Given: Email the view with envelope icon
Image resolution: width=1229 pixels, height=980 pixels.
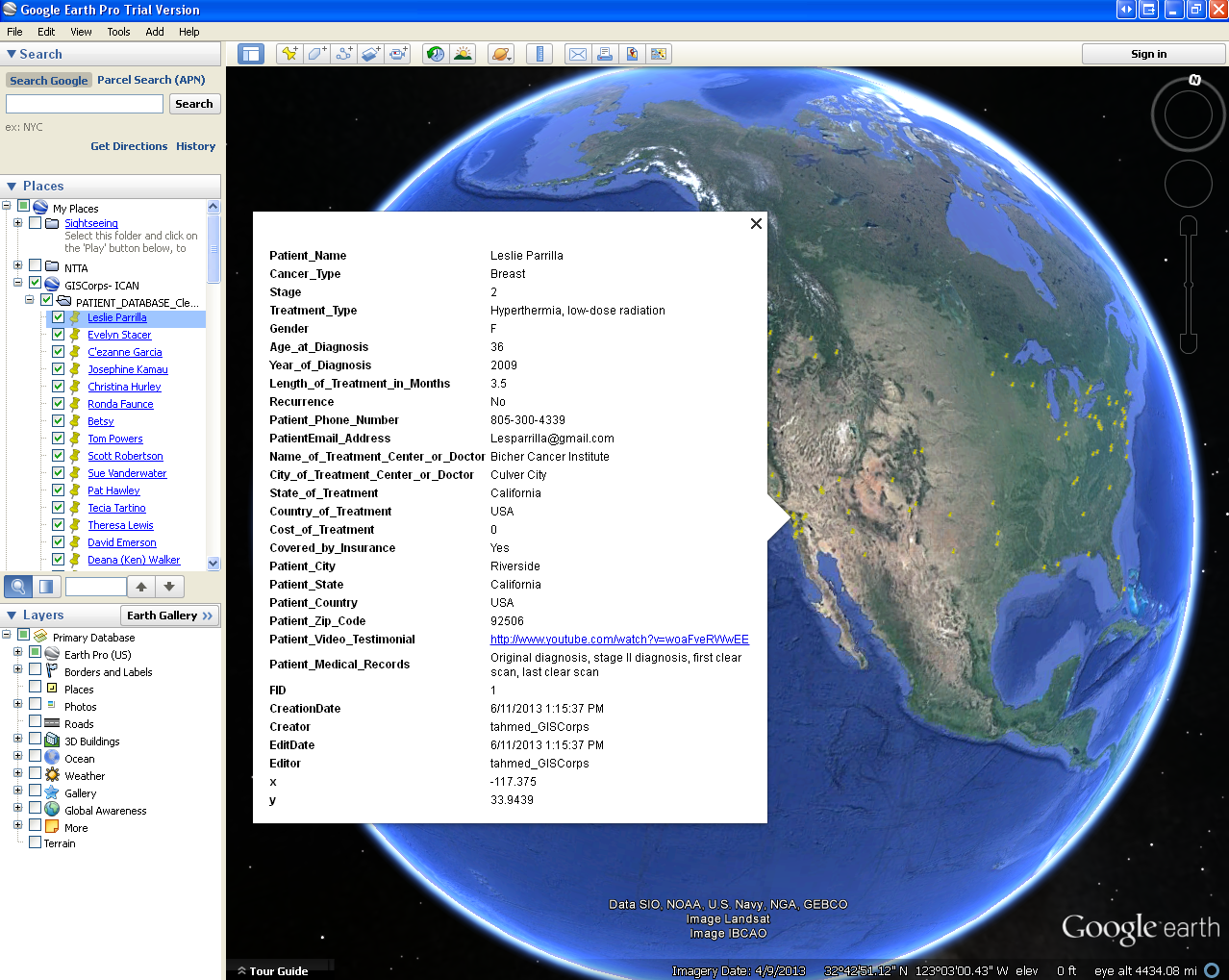Looking at the screenshot, I should pos(578,54).
